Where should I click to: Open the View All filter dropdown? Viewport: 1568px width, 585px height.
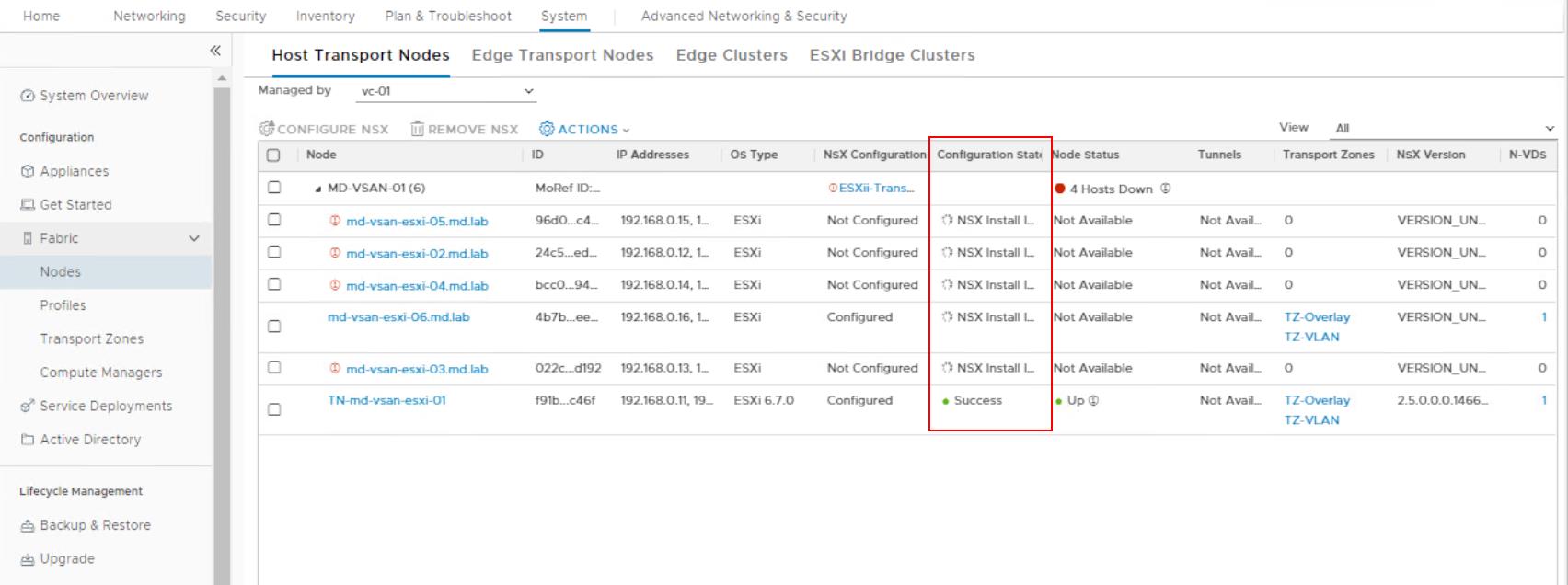[x=1443, y=128]
